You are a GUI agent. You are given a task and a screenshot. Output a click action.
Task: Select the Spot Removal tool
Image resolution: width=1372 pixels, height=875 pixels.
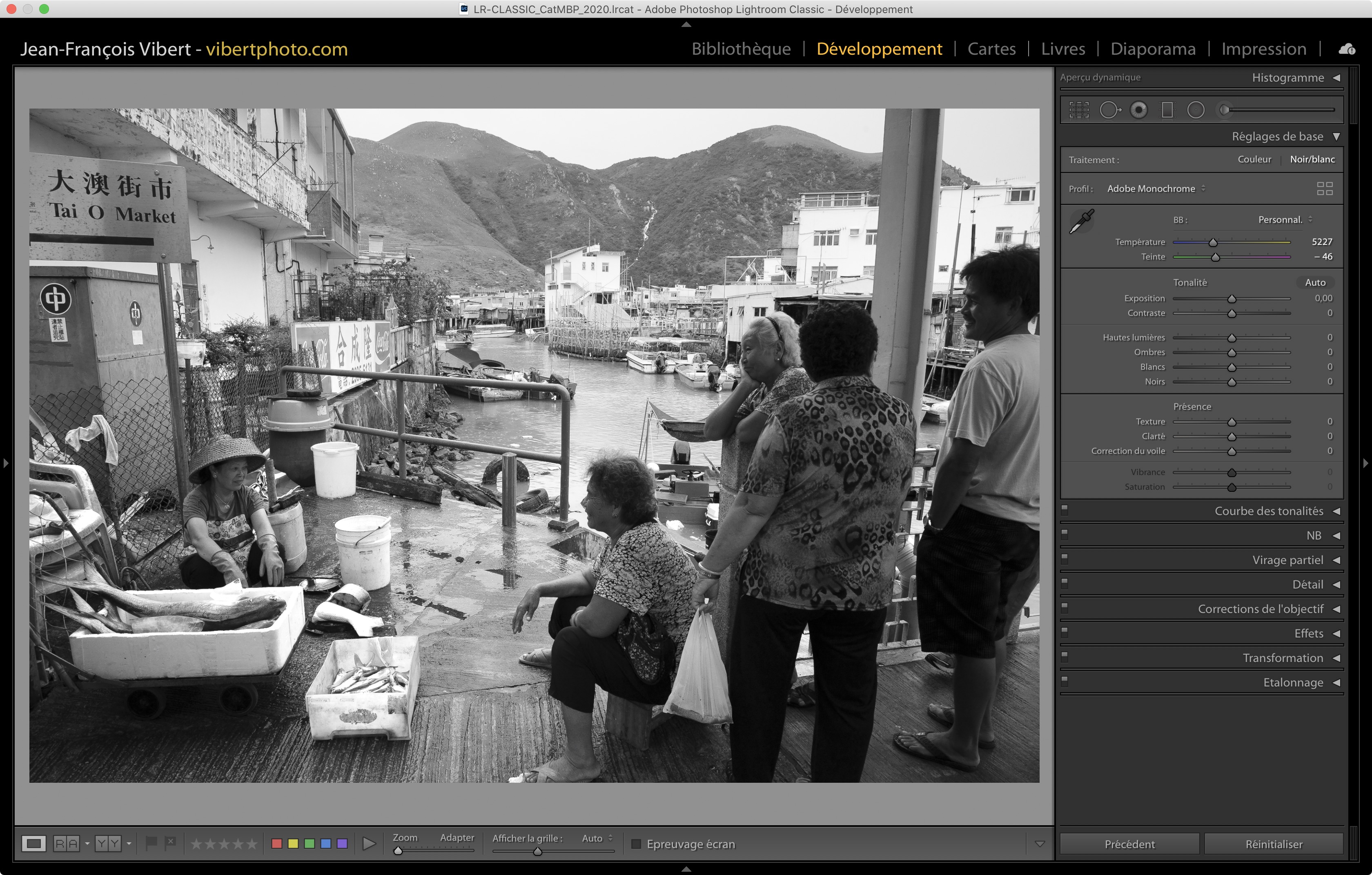pyautogui.click(x=1109, y=110)
